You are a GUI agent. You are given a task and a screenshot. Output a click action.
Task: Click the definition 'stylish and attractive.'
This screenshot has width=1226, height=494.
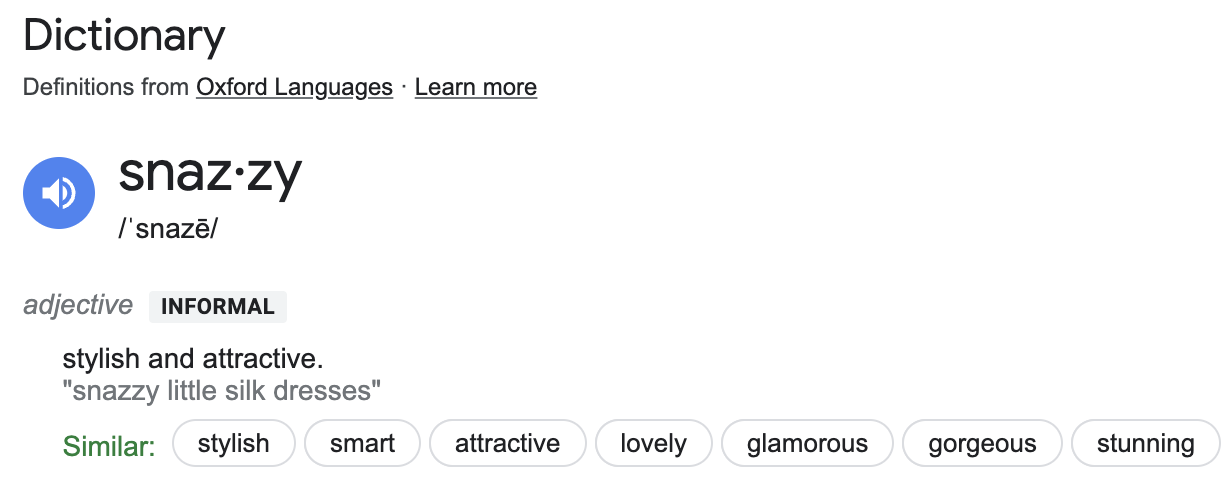click(x=193, y=359)
